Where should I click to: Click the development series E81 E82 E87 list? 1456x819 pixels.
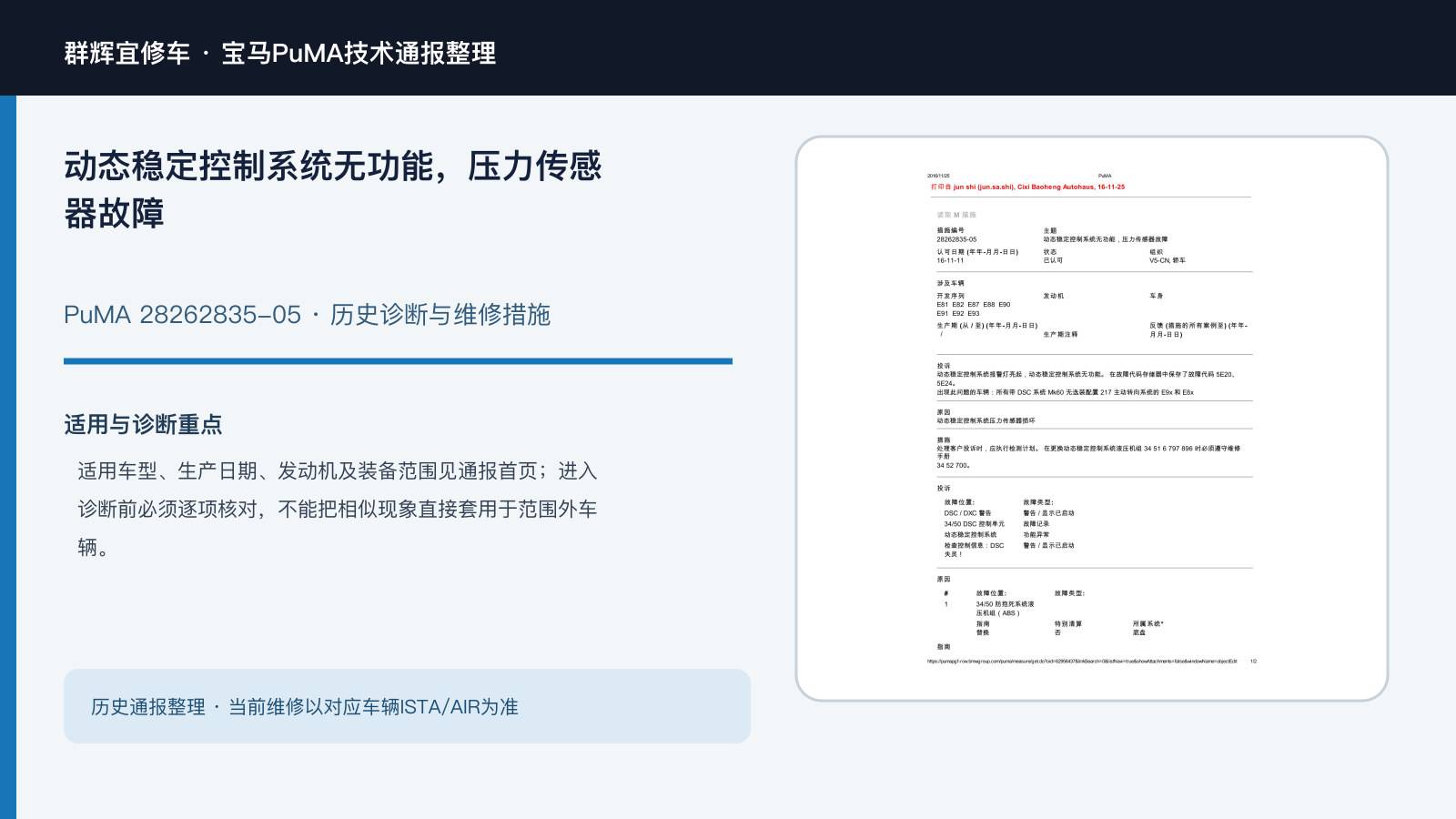point(974,308)
